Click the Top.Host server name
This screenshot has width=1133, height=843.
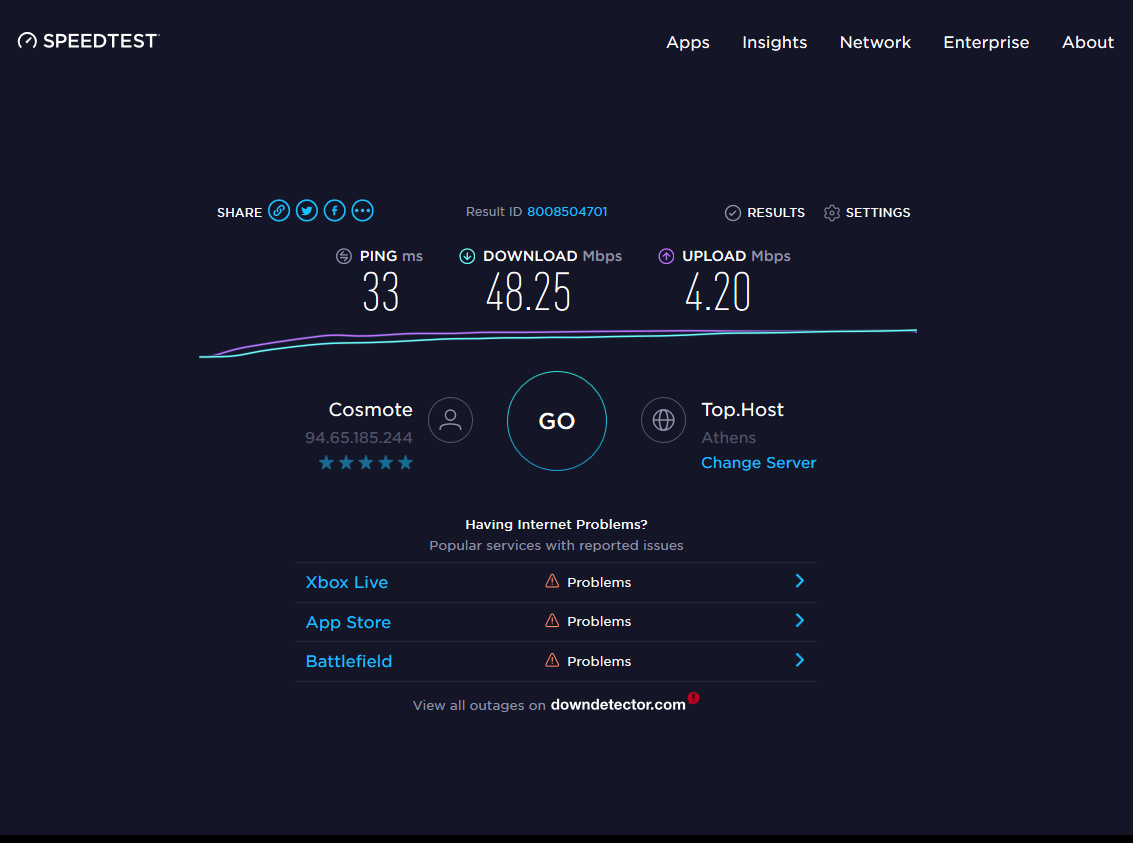pyautogui.click(x=742, y=410)
